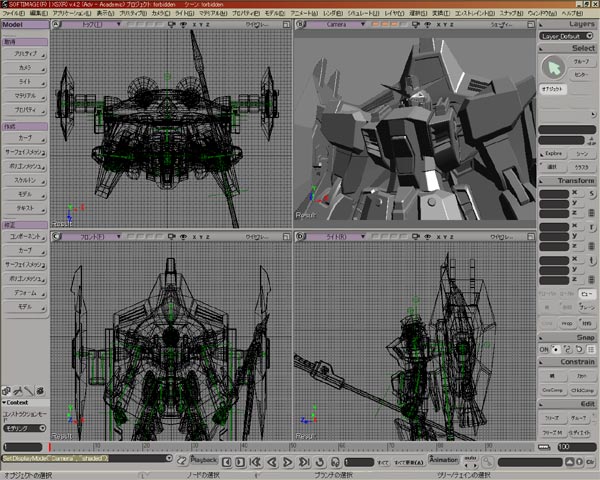
Task: Step back one frame
Action: [x=227, y=462]
